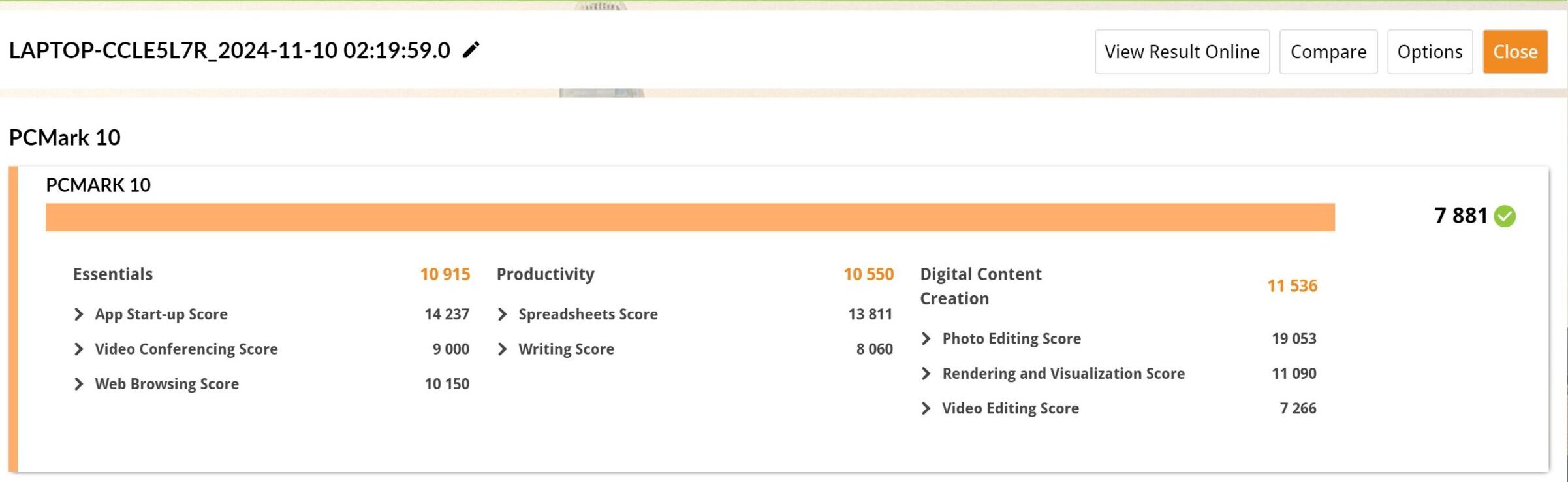This screenshot has width=1568, height=482.
Task: Click the result title LAPTOP-CCLE5L7R_2024-11-10
Action: 230,50
